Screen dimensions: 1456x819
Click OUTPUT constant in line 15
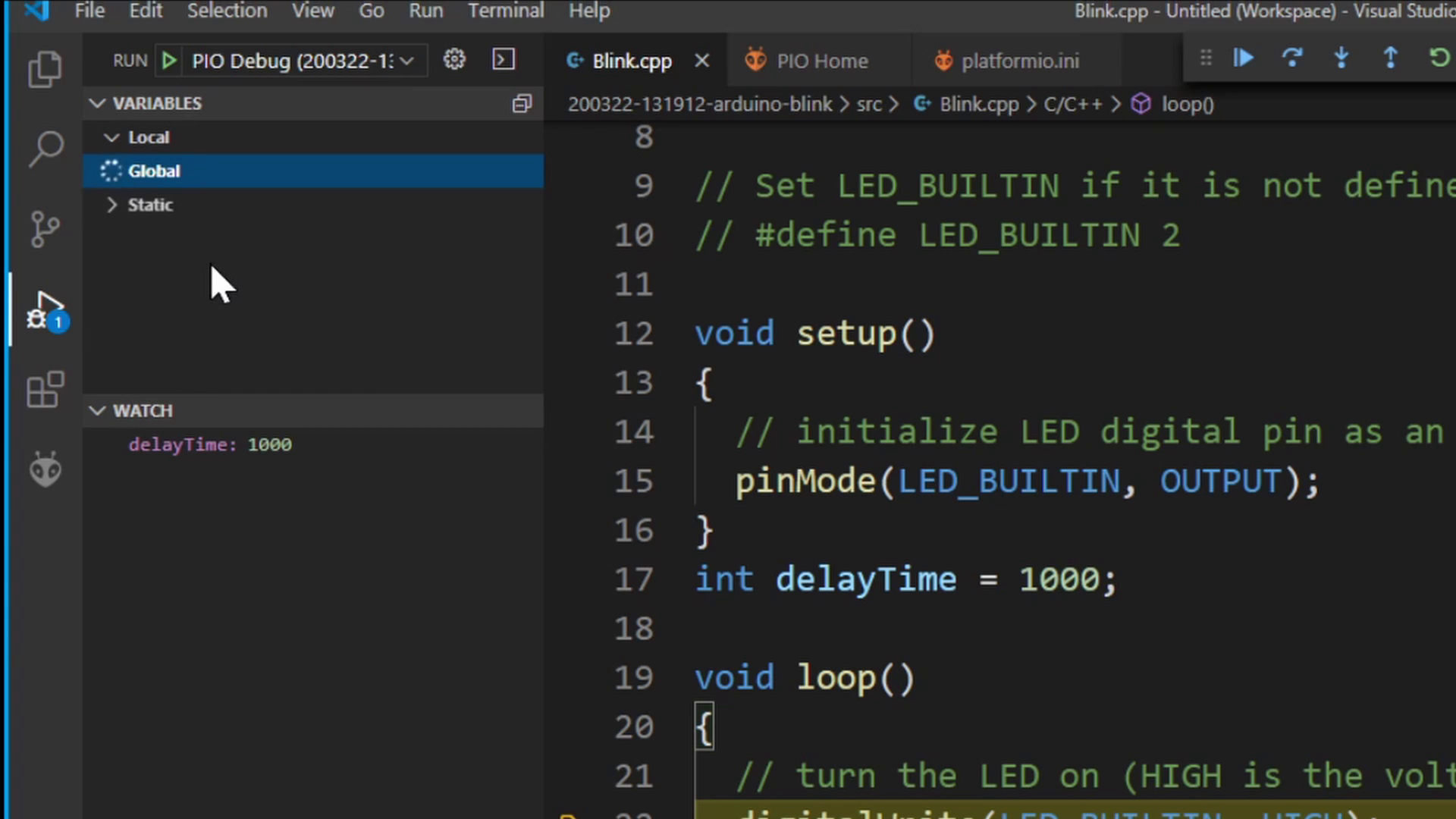point(1220,482)
